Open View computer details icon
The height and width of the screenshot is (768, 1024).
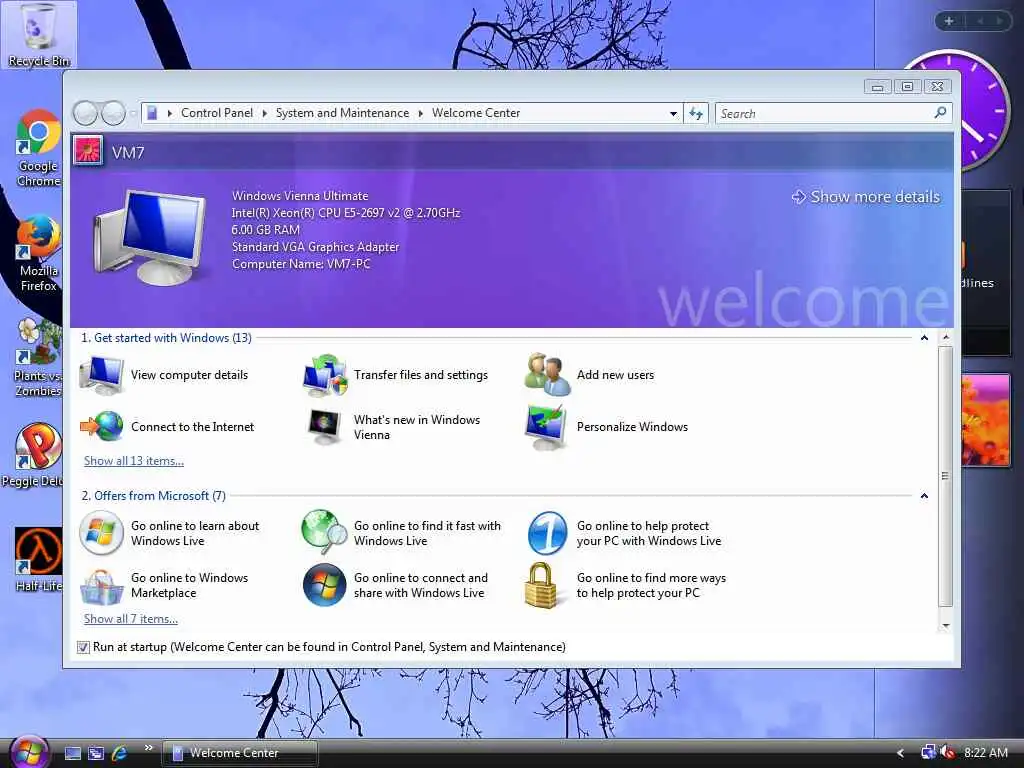[x=101, y=375]
